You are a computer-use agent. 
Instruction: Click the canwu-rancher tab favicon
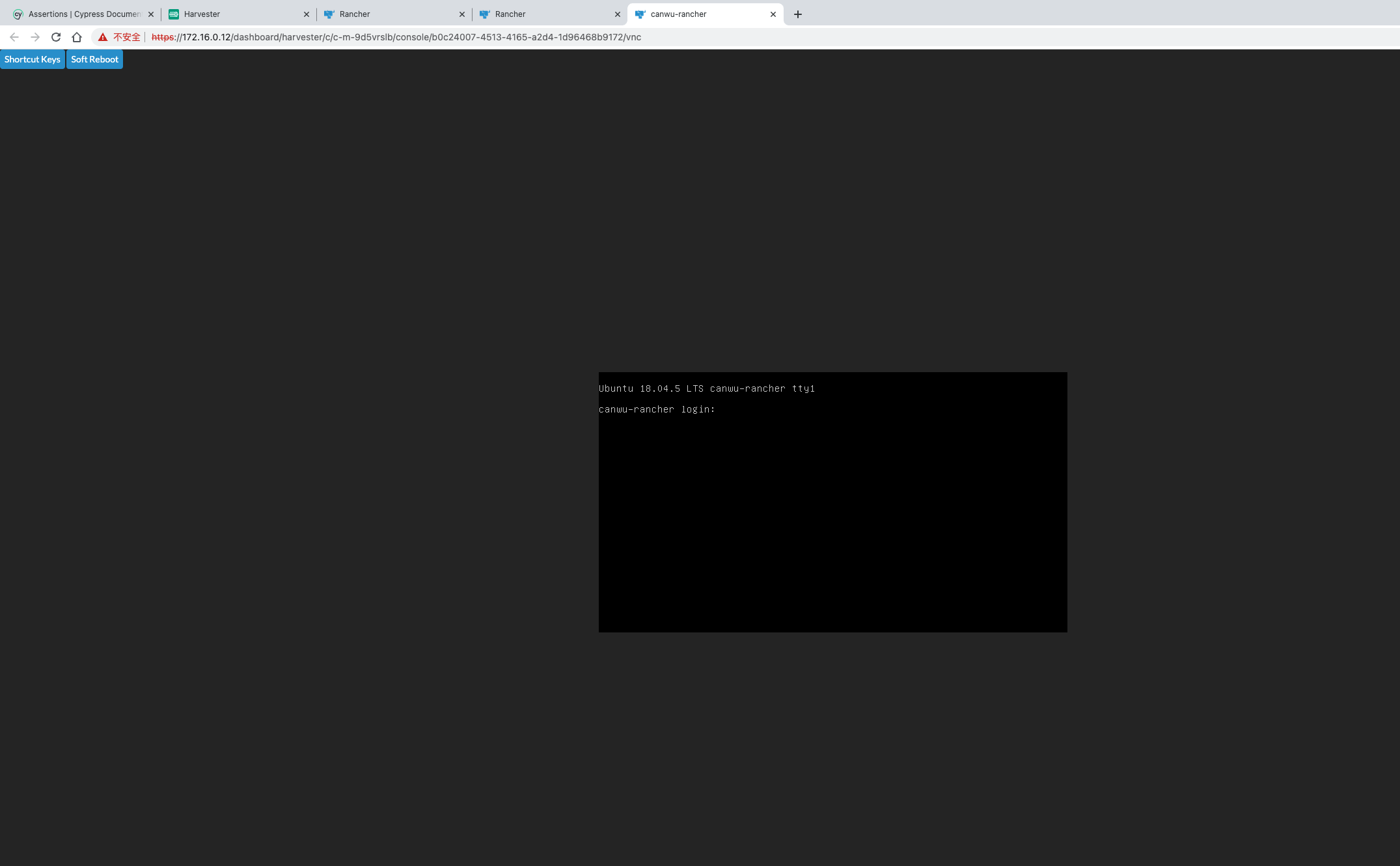click(x=640, y=14)
